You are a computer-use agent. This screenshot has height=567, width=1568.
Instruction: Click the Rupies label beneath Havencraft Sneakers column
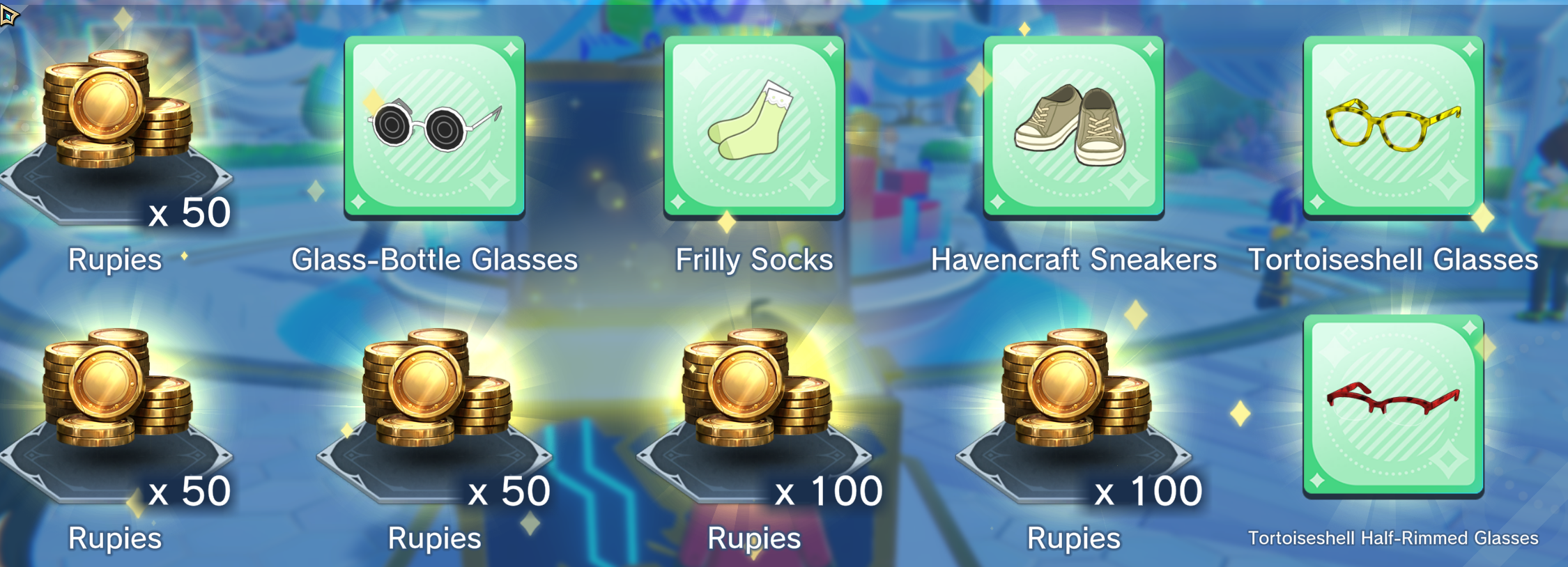click(1074, 538)
